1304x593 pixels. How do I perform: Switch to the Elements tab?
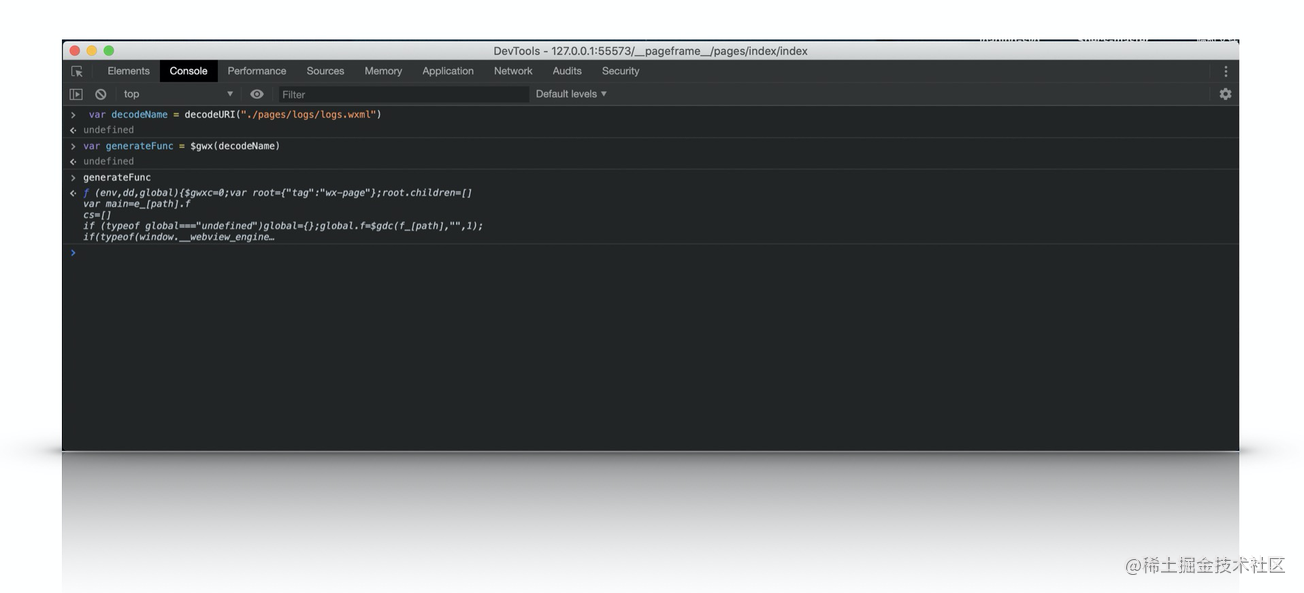click(128, 71)
